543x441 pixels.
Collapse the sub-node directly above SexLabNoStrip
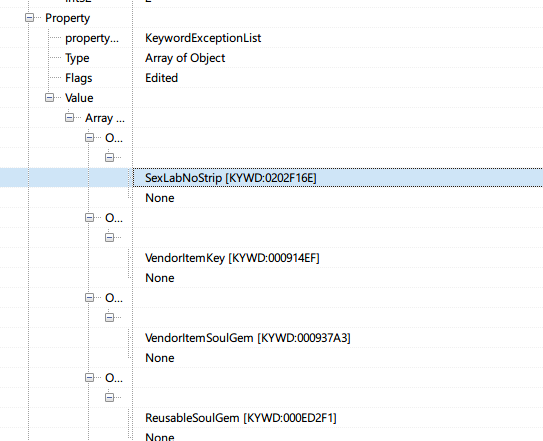coord(109,158)
